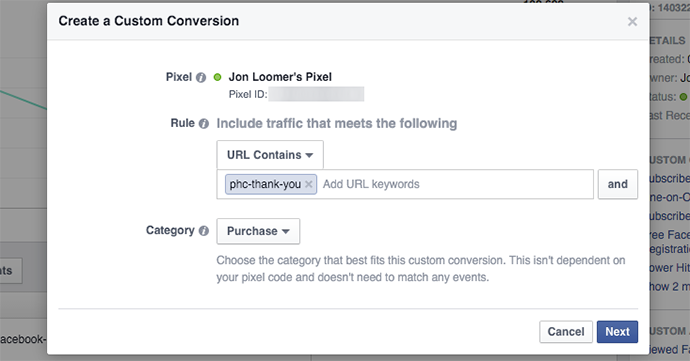Close the Create a Custom Conversion dialog
Image resolution: width=690 pixels, height=361 pixels.
[x=632, y=22]
